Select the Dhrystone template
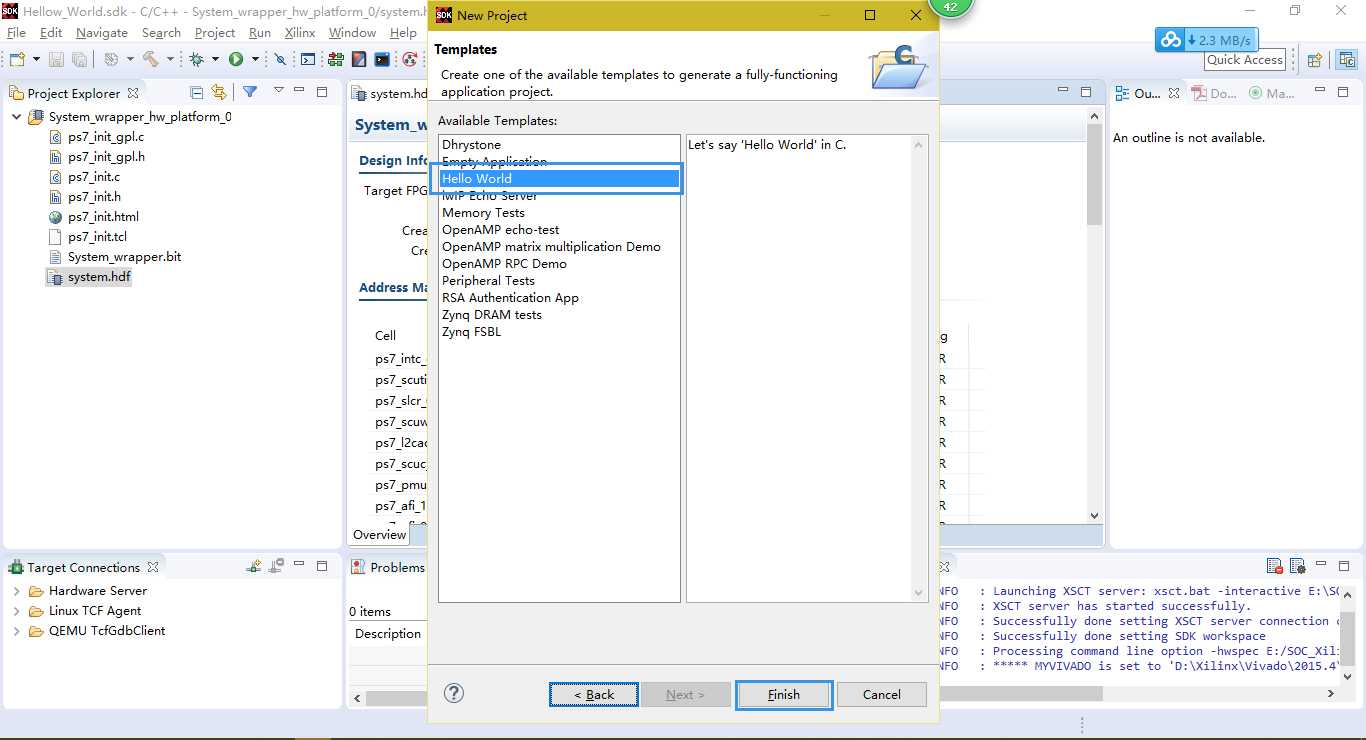Screen dimensions: 1366x740 (471, 145)
